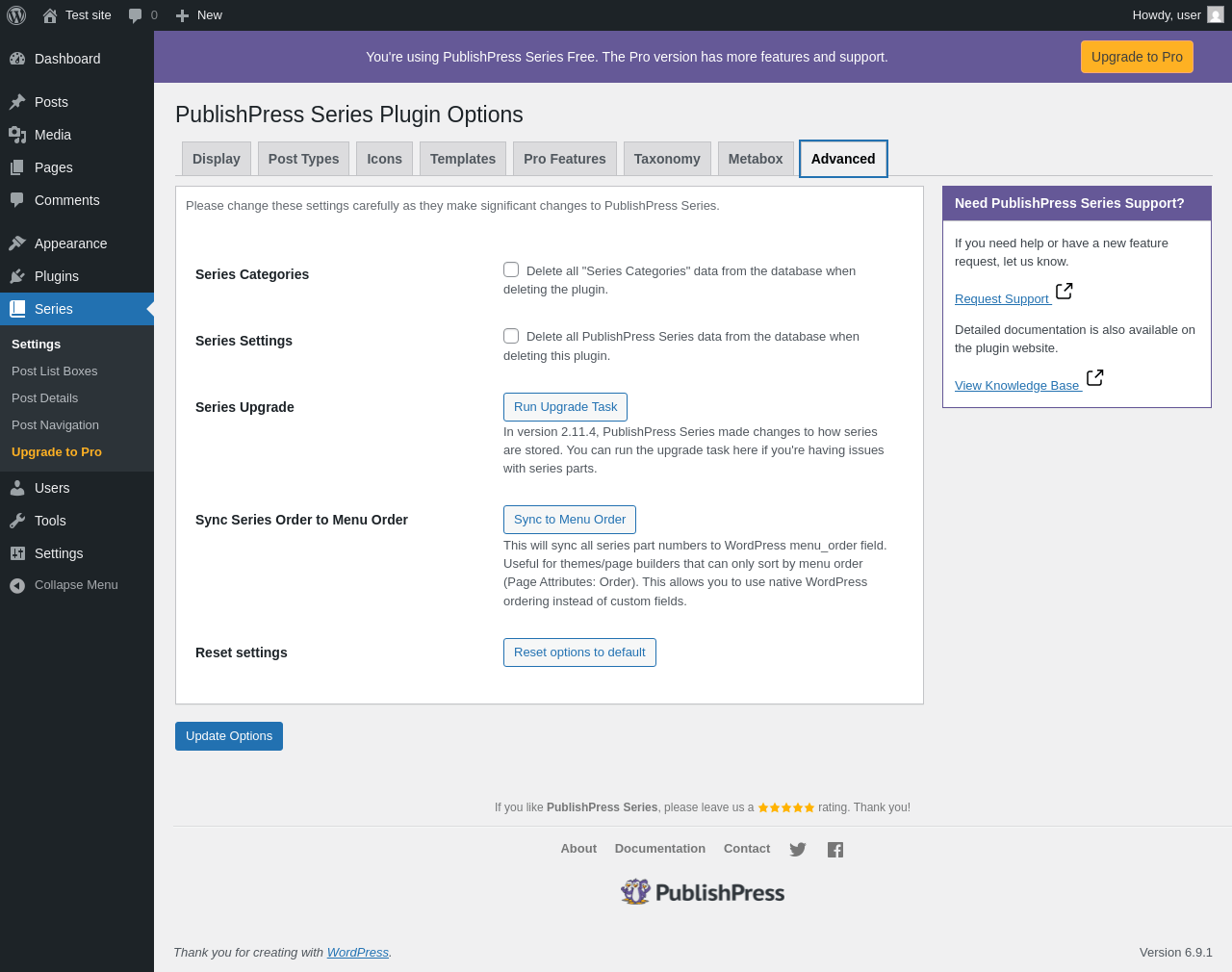
Task: Open the Dashboard menu label
Action: click(x=67, y=59)
